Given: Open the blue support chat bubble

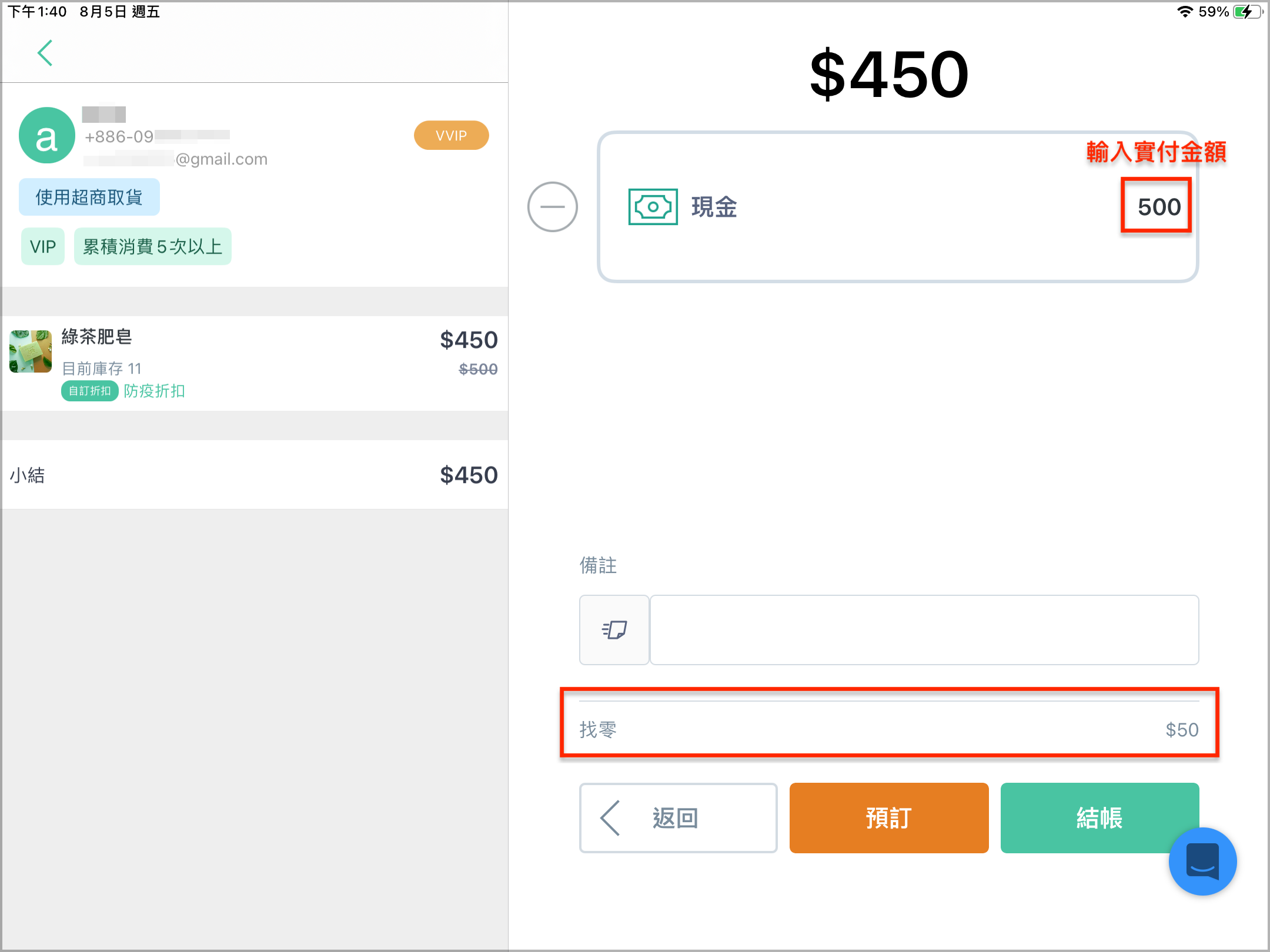Looking at the screenshot, I should pyautogui.click(x=1202, y=861).
